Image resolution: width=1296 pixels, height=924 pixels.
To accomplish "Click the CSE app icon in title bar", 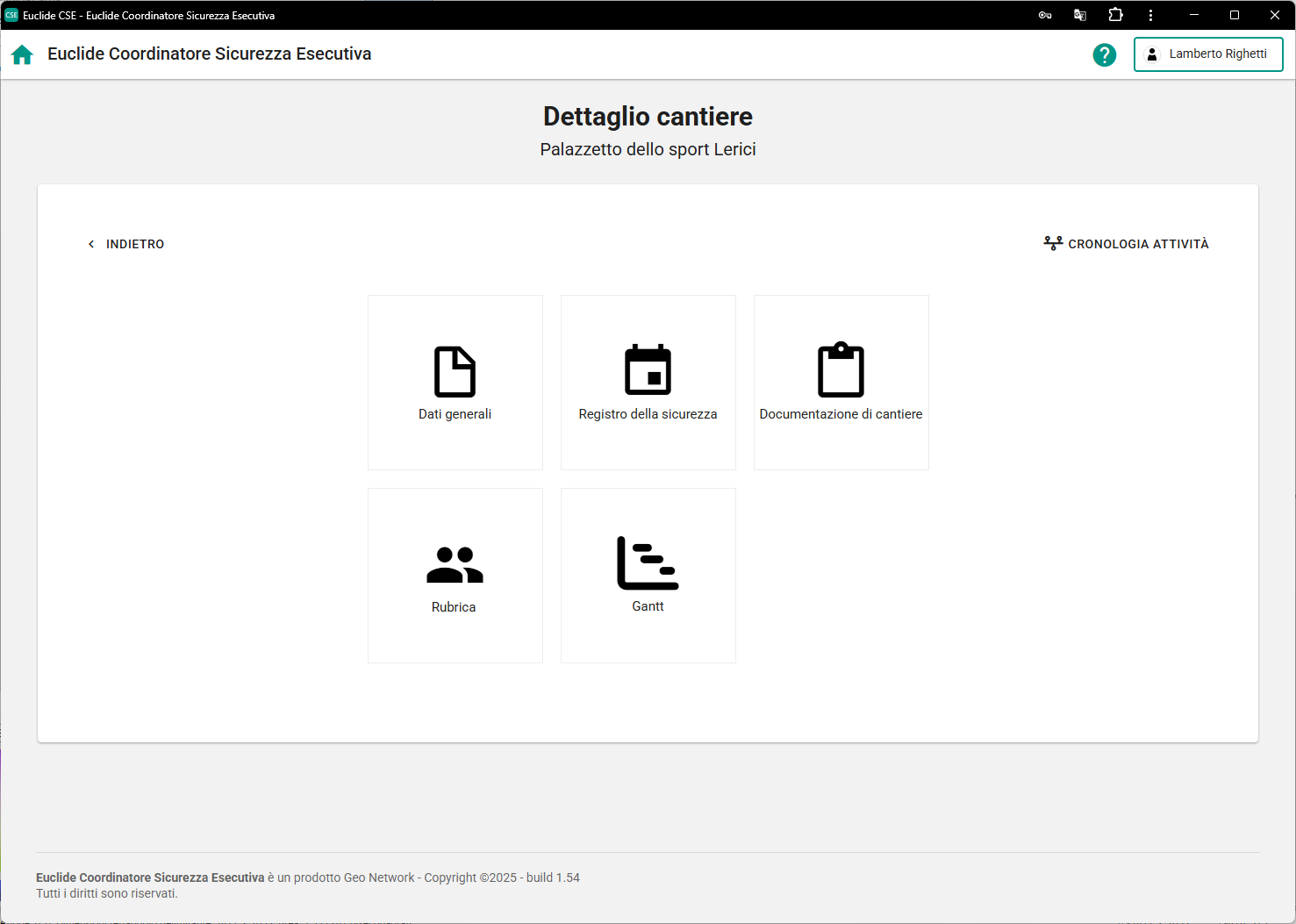I will pos(11,15).
